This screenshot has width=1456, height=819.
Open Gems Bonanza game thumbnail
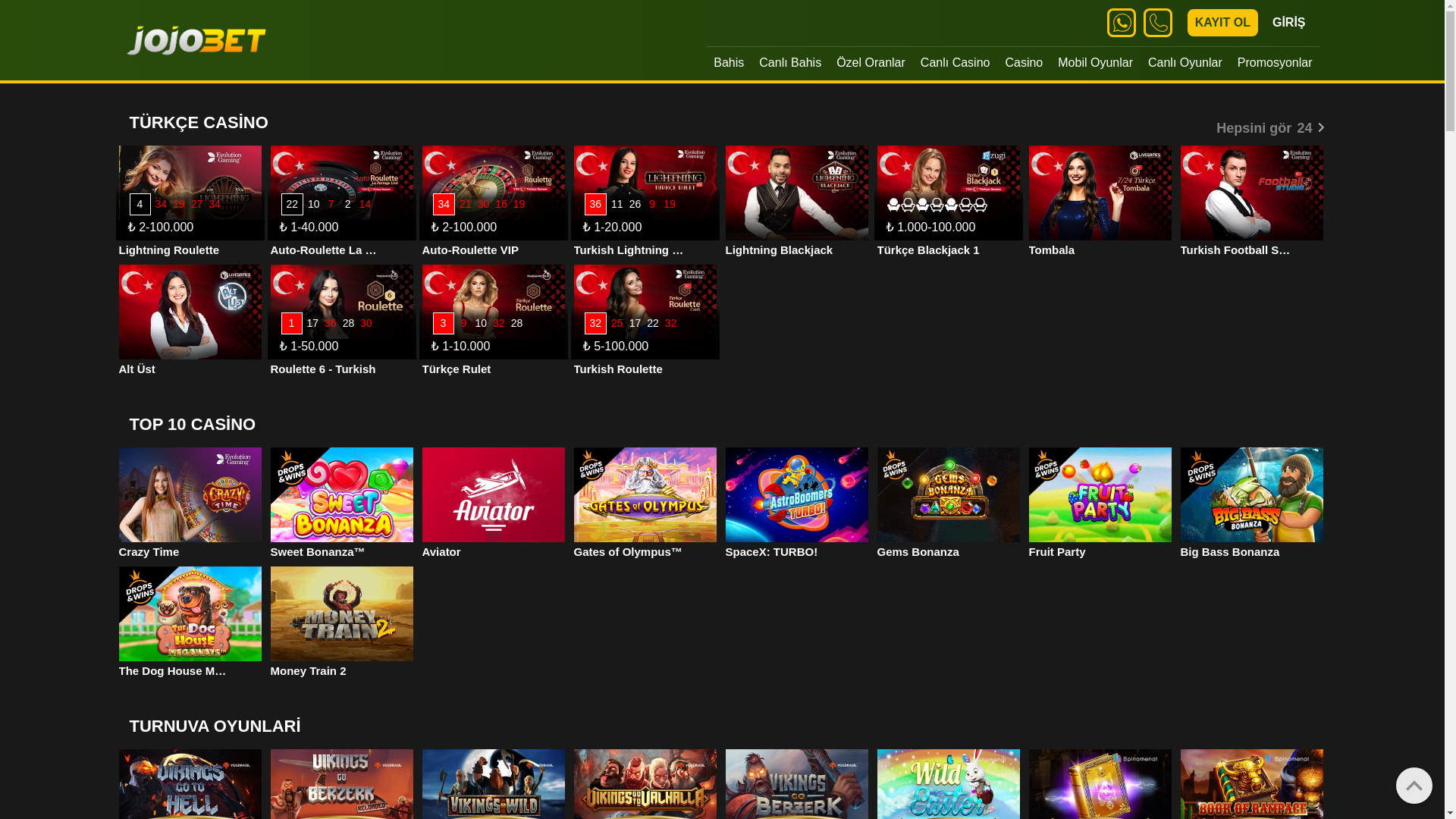pos(948,494)
